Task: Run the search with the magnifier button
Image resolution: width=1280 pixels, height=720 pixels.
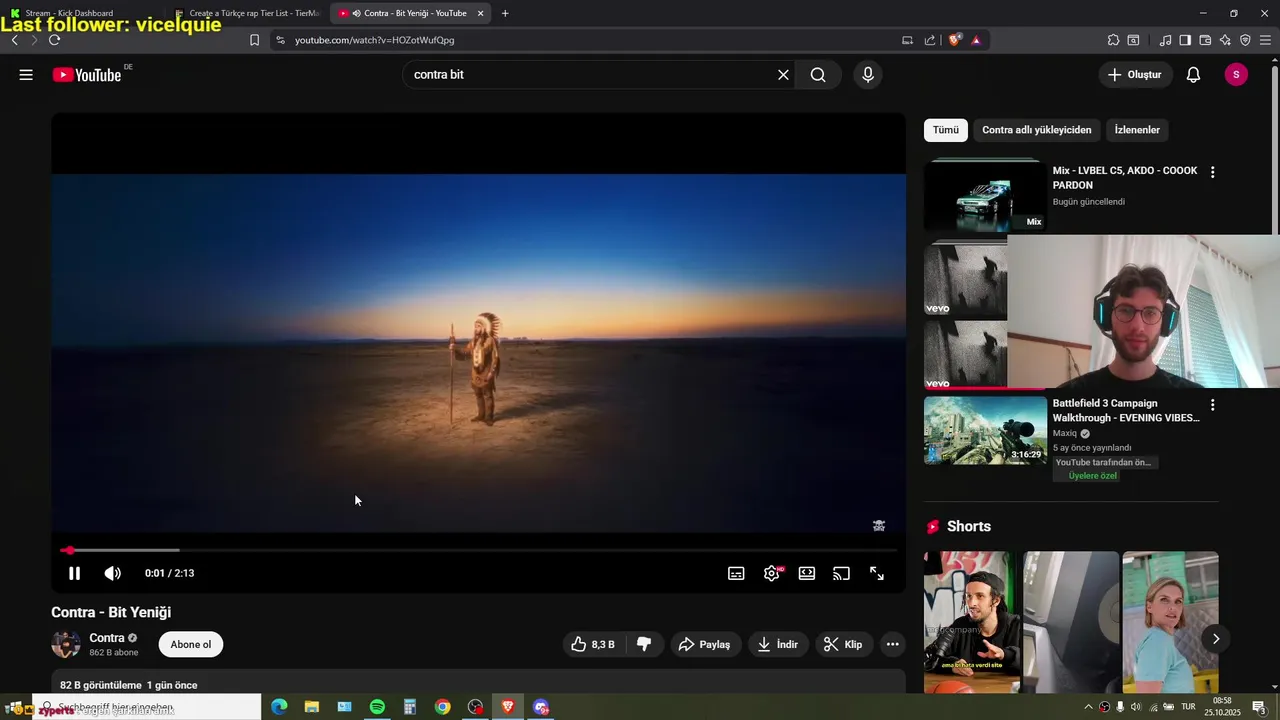Action: [x=818, y=75]
